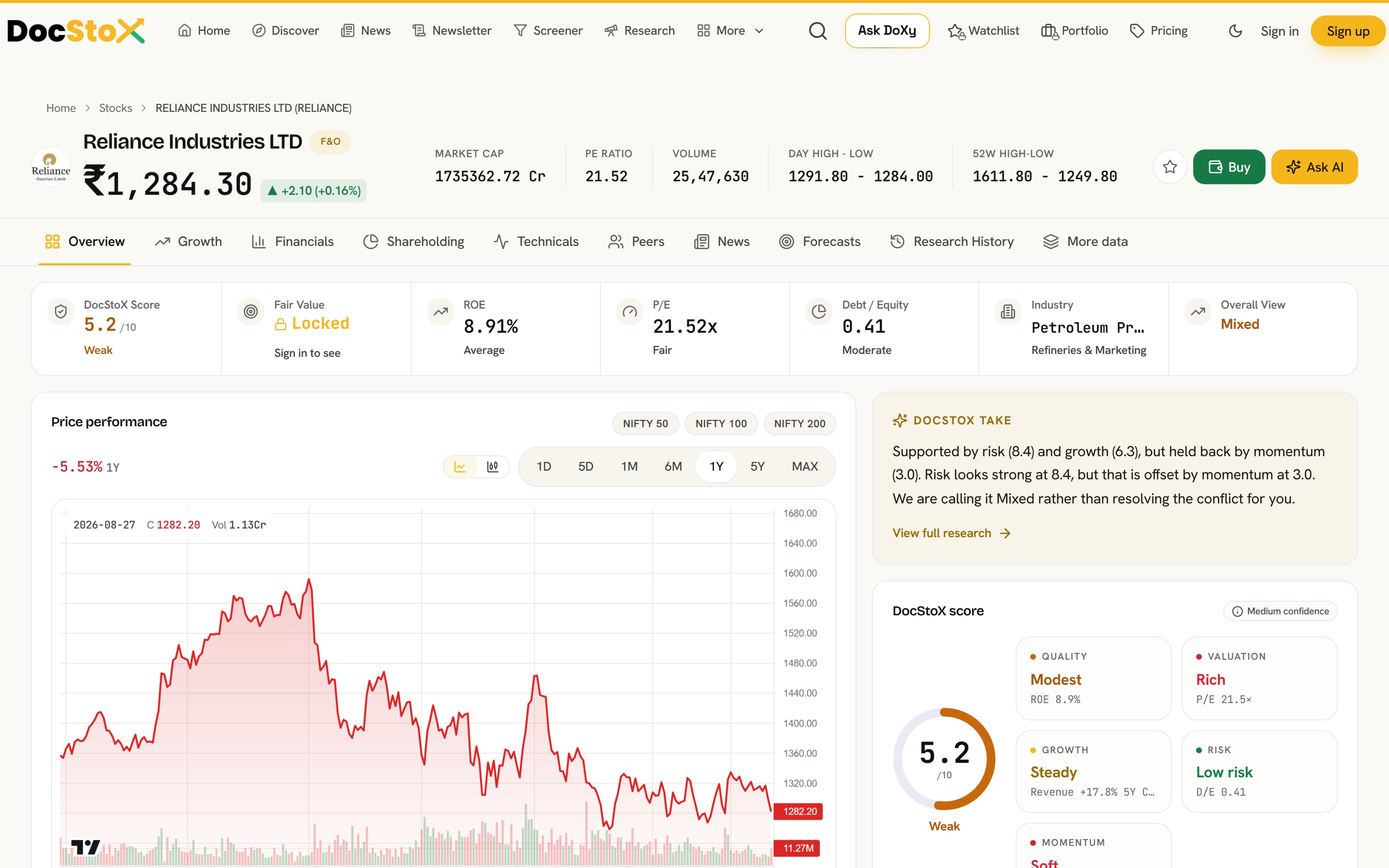Open Newsletter page
Image resolution: width=1389 pixels, height=868 pixels.
pyautogui.click(x=452, y=31)
